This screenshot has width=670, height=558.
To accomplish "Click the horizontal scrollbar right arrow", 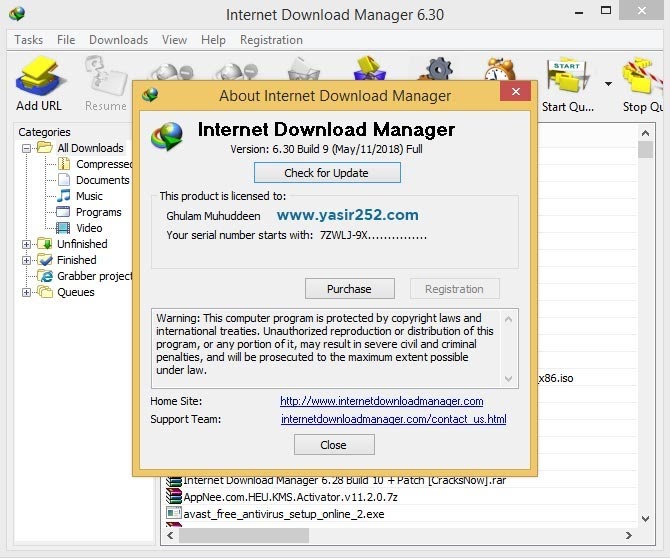I will (628, 535).
